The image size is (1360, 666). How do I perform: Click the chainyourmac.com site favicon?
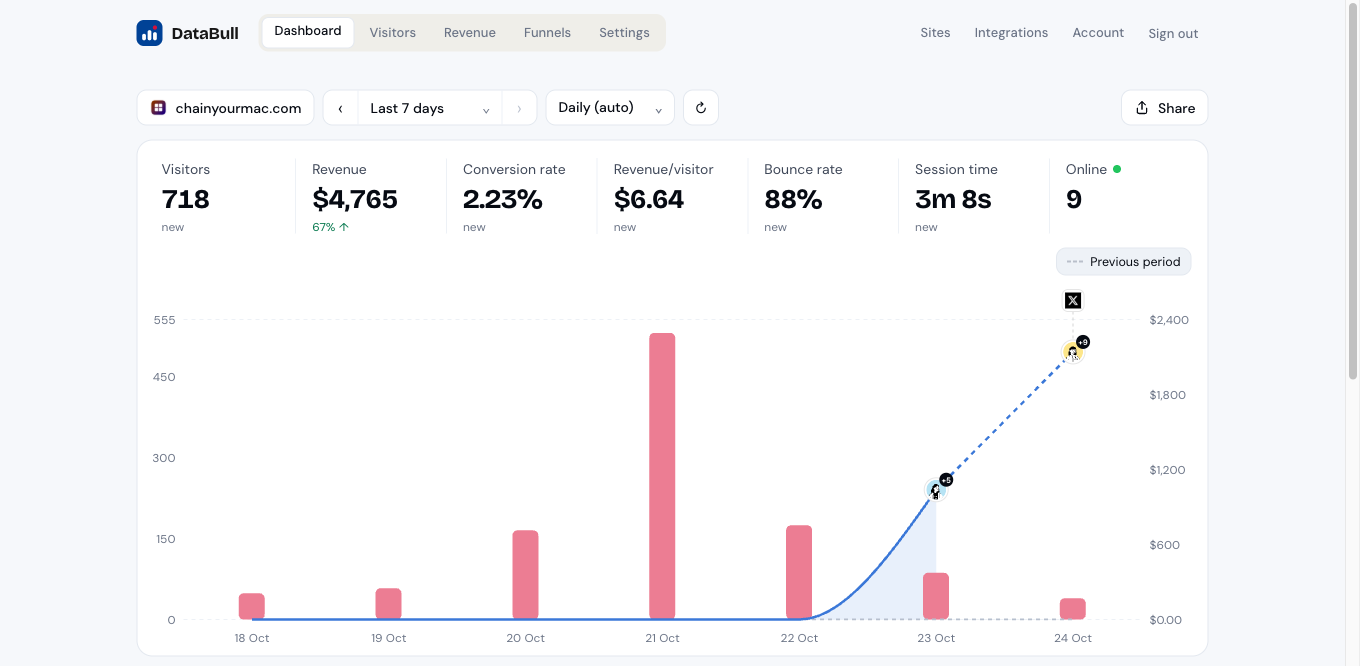coord(158,108)
